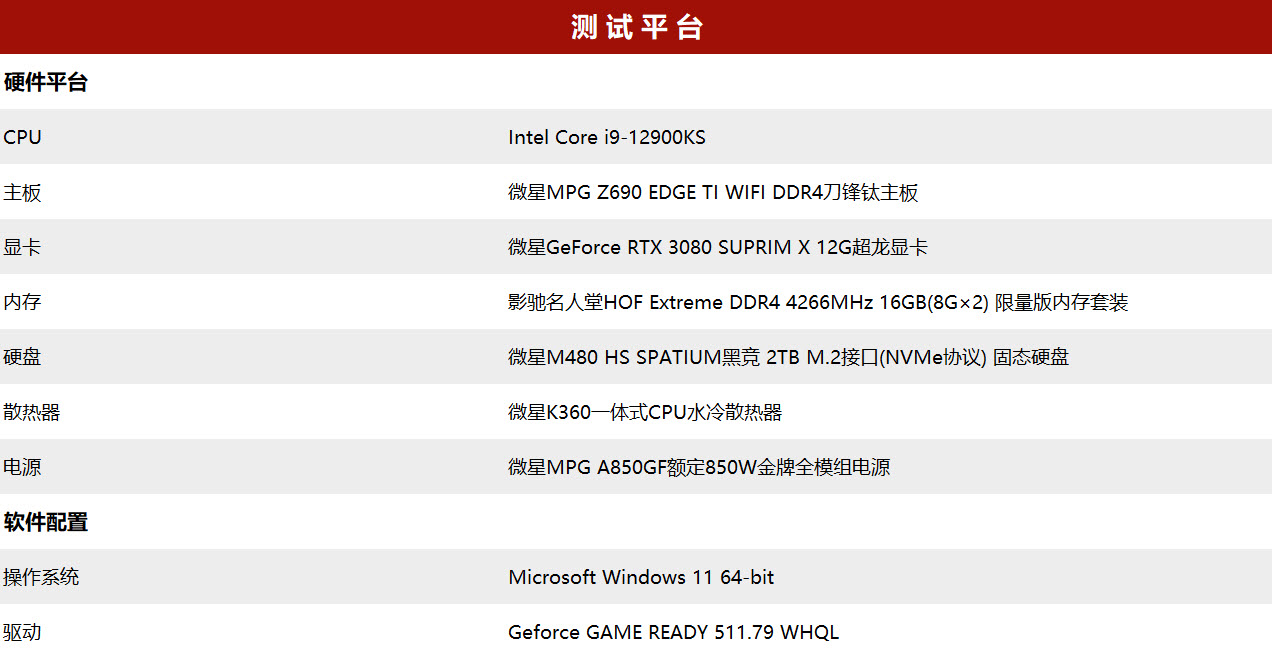
Task: Click the 微星M480 HS SPATIUM SSD entry
Action: [788, 357]
